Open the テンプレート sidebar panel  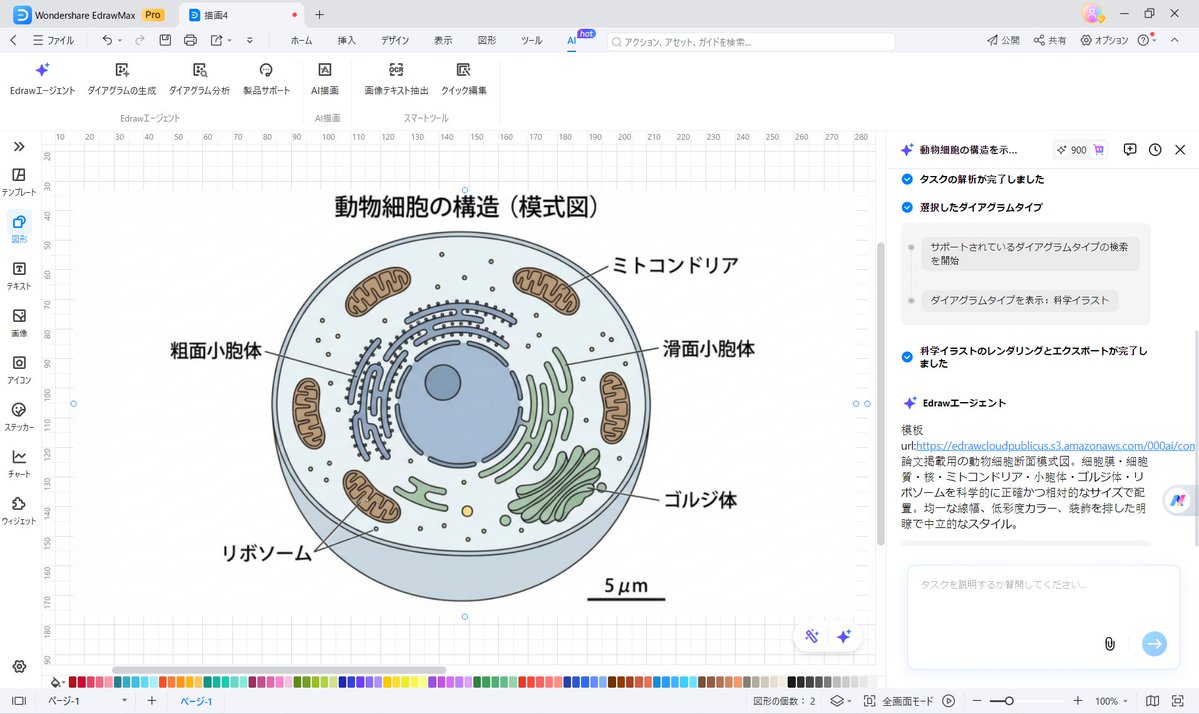tap(19, 182)
